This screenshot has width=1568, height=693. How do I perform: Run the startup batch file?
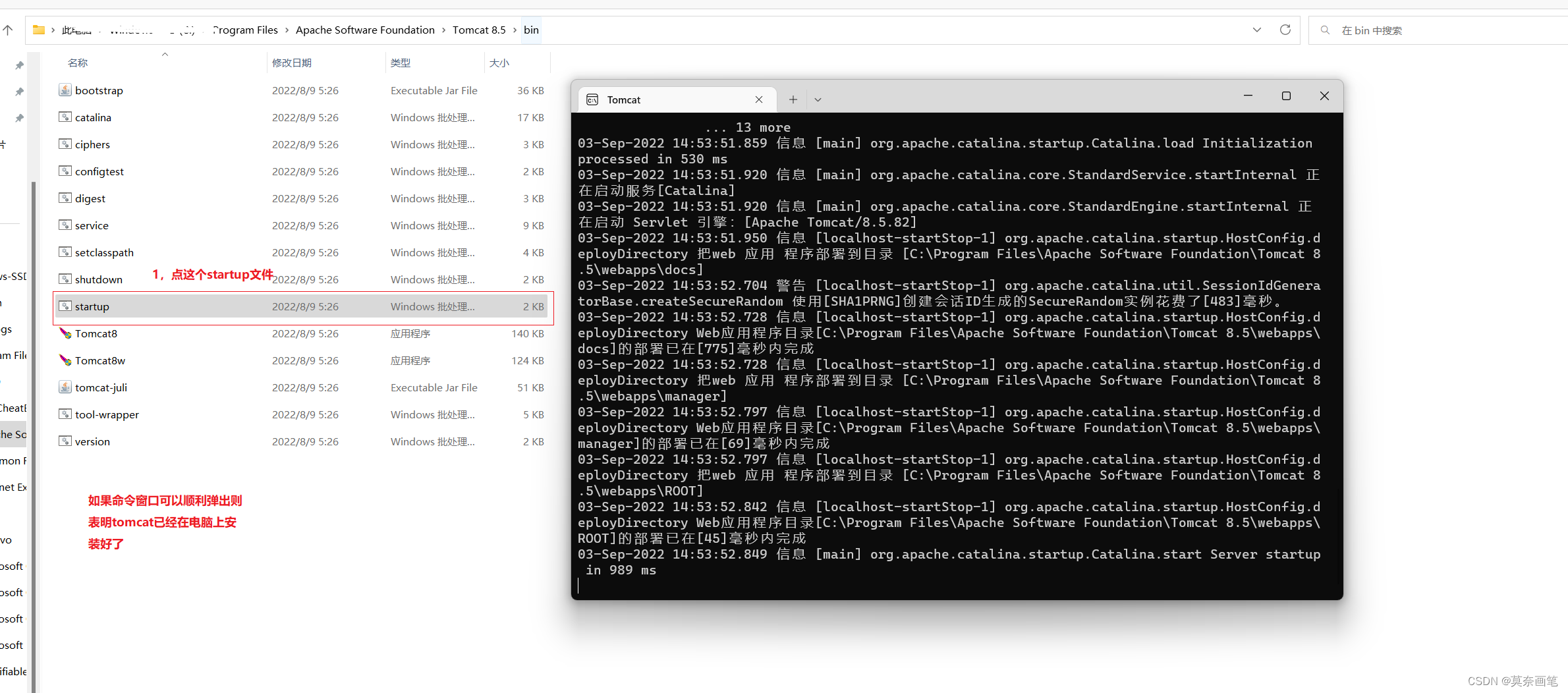(92, 306)
